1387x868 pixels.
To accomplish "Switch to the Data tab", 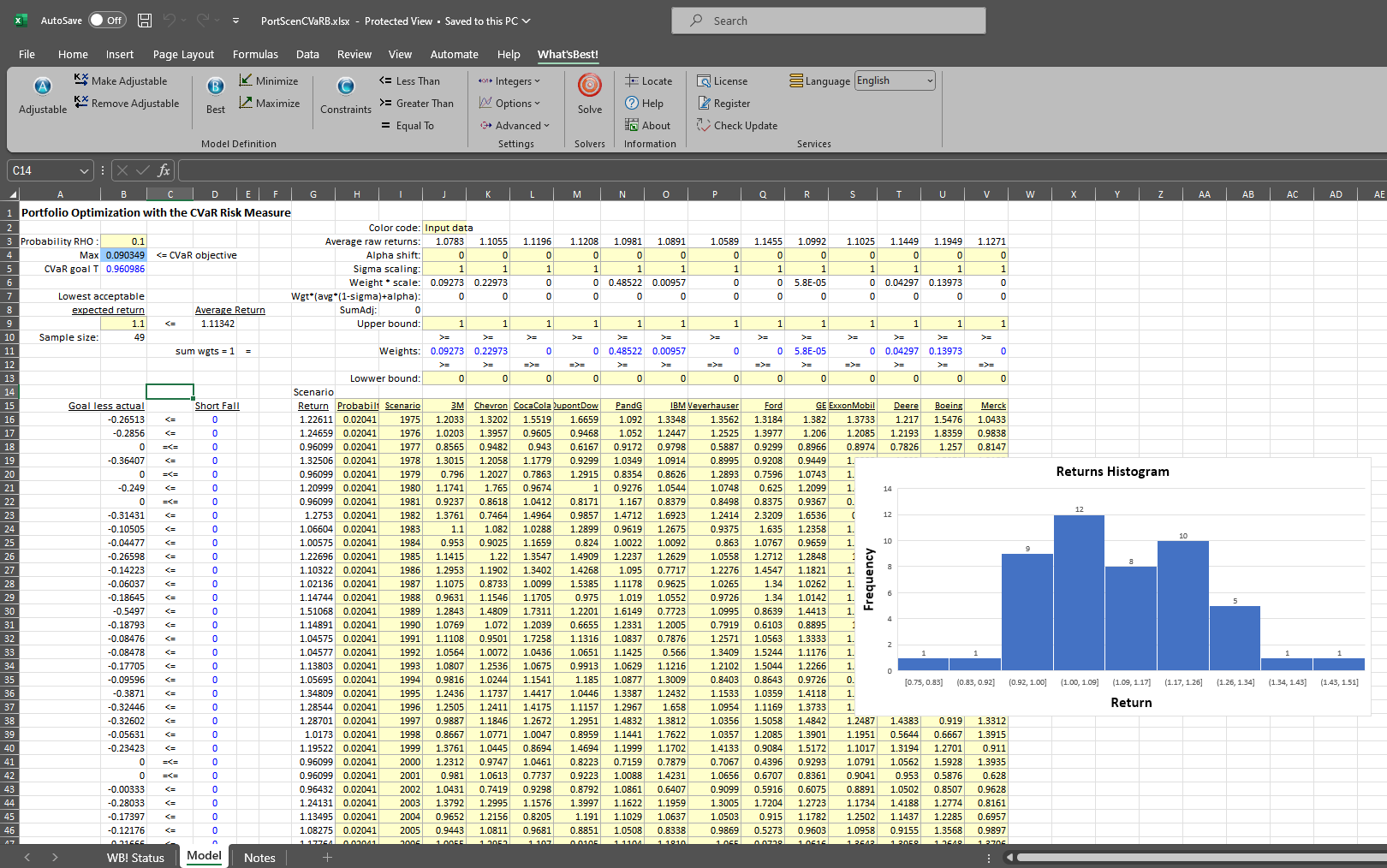I will 307,54.
